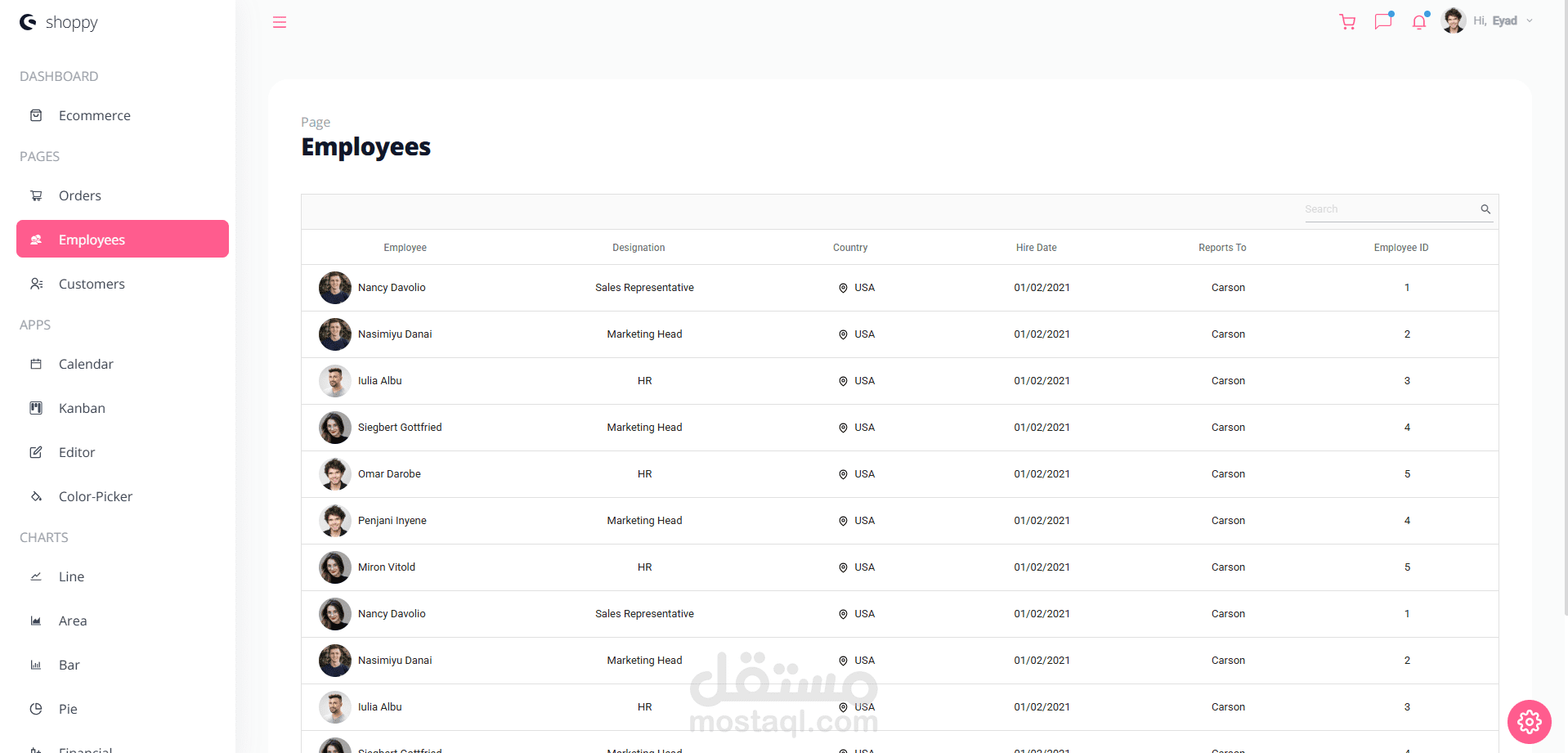The width and height of the screenshot is (1568, 753).
Task: Sort by Hire Date column header
Action: 1036,248
